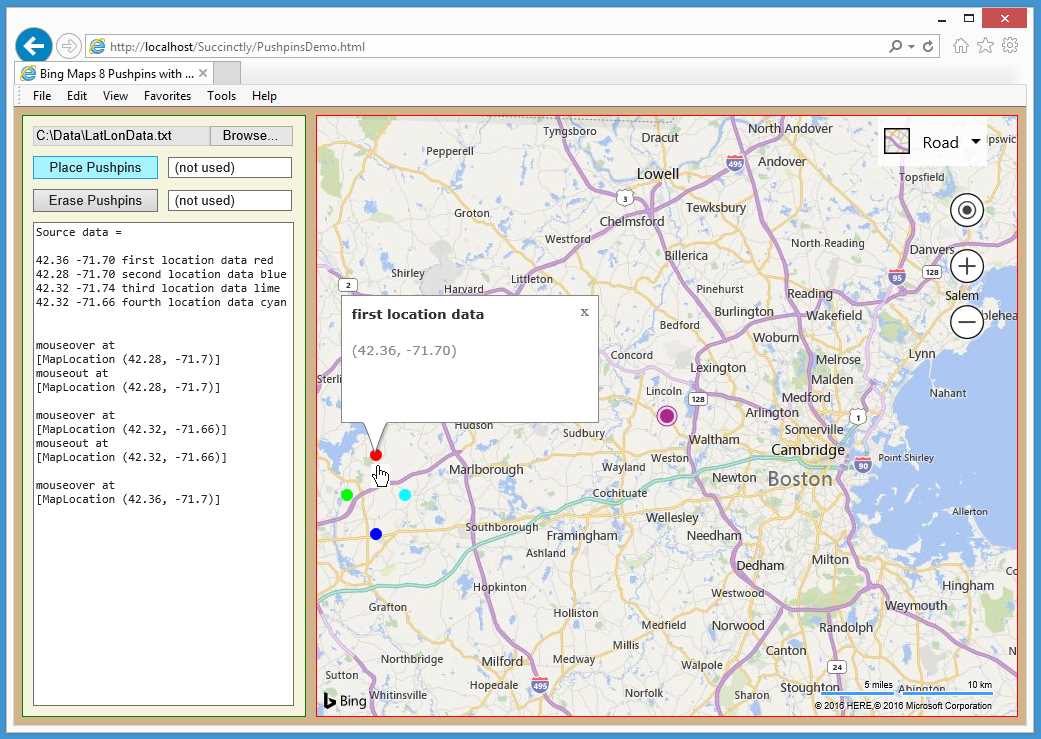Click the Route 3 shield near Chelmsford
The image size is (1041, 739).
(625, 198)
